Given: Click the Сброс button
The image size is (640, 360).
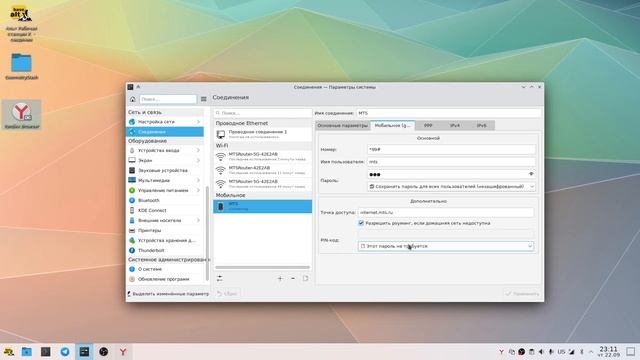Looking at the screenshot, I should pos(227,293).
